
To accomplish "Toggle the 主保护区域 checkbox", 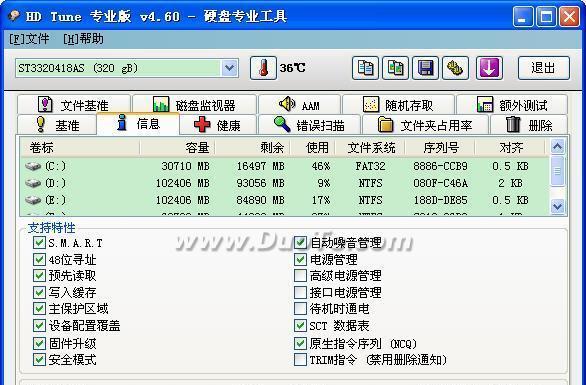I will point(39,309).
